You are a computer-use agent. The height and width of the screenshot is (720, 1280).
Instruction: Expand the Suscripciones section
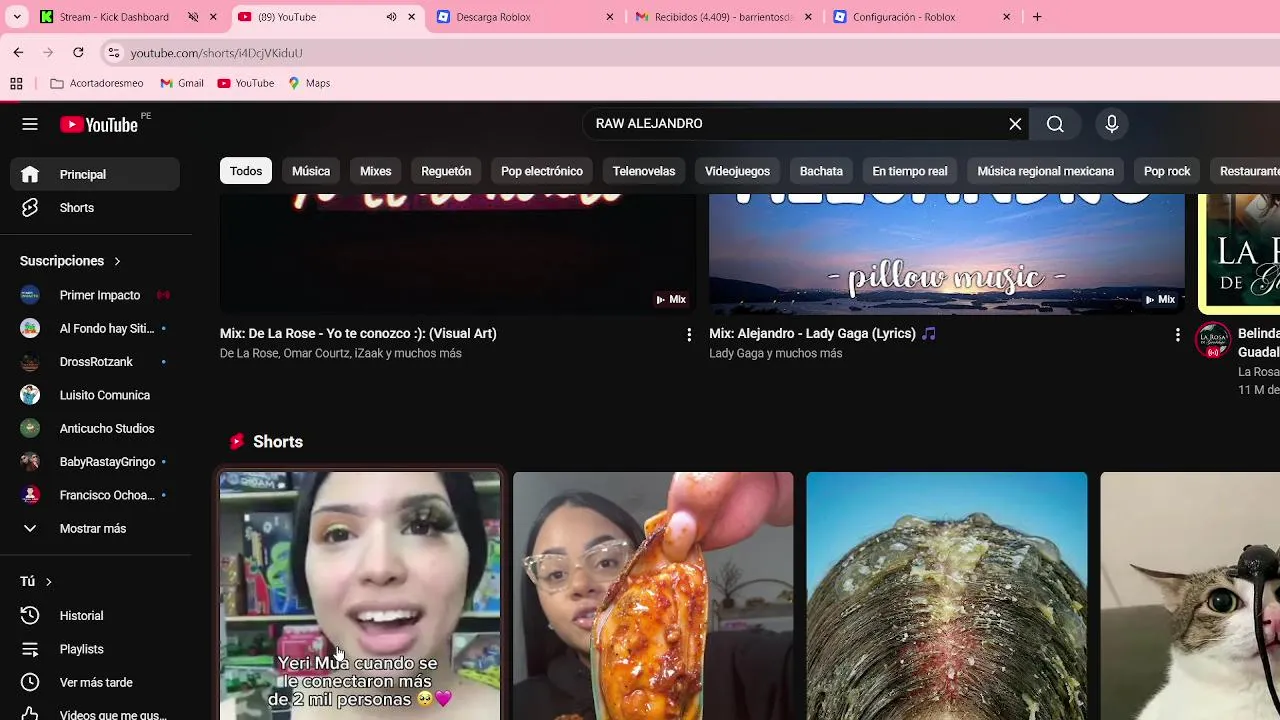(70, 261)
